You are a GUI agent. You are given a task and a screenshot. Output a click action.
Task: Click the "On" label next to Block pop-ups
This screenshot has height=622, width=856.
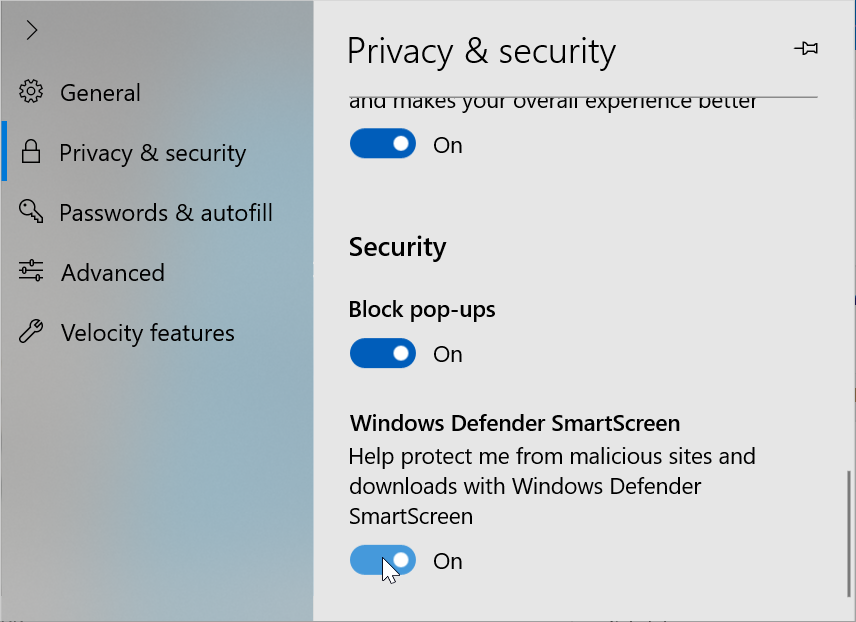tap(448, 354)
